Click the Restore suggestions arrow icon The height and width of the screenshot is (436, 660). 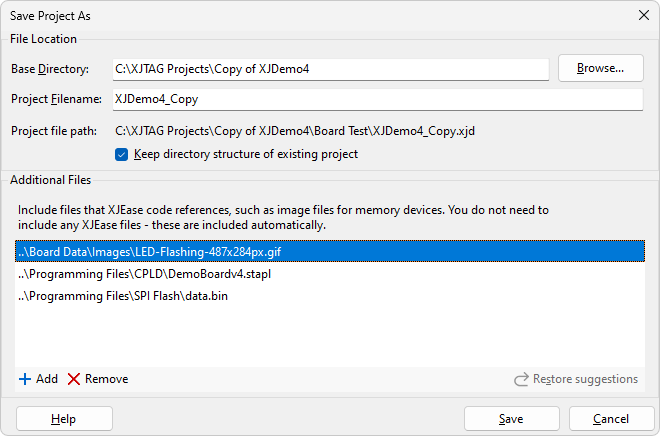(x=521, y=380)
